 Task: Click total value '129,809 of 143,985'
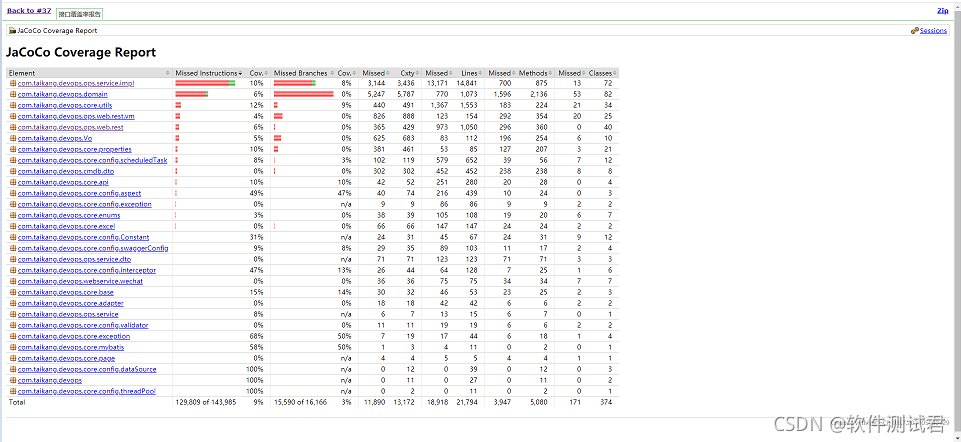[x=206, y=402]
